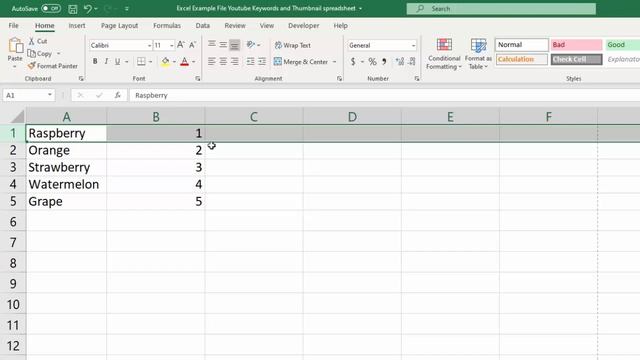Apply the Bad cell style
Screen dimensions: 640x360
(x=576, y=45)
